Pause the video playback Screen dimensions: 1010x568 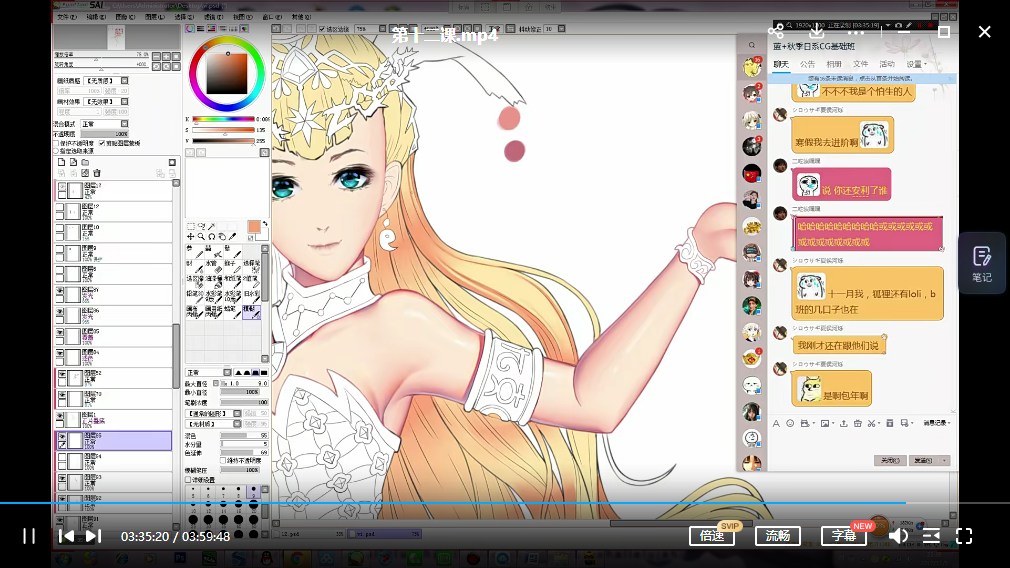[29, 536]
